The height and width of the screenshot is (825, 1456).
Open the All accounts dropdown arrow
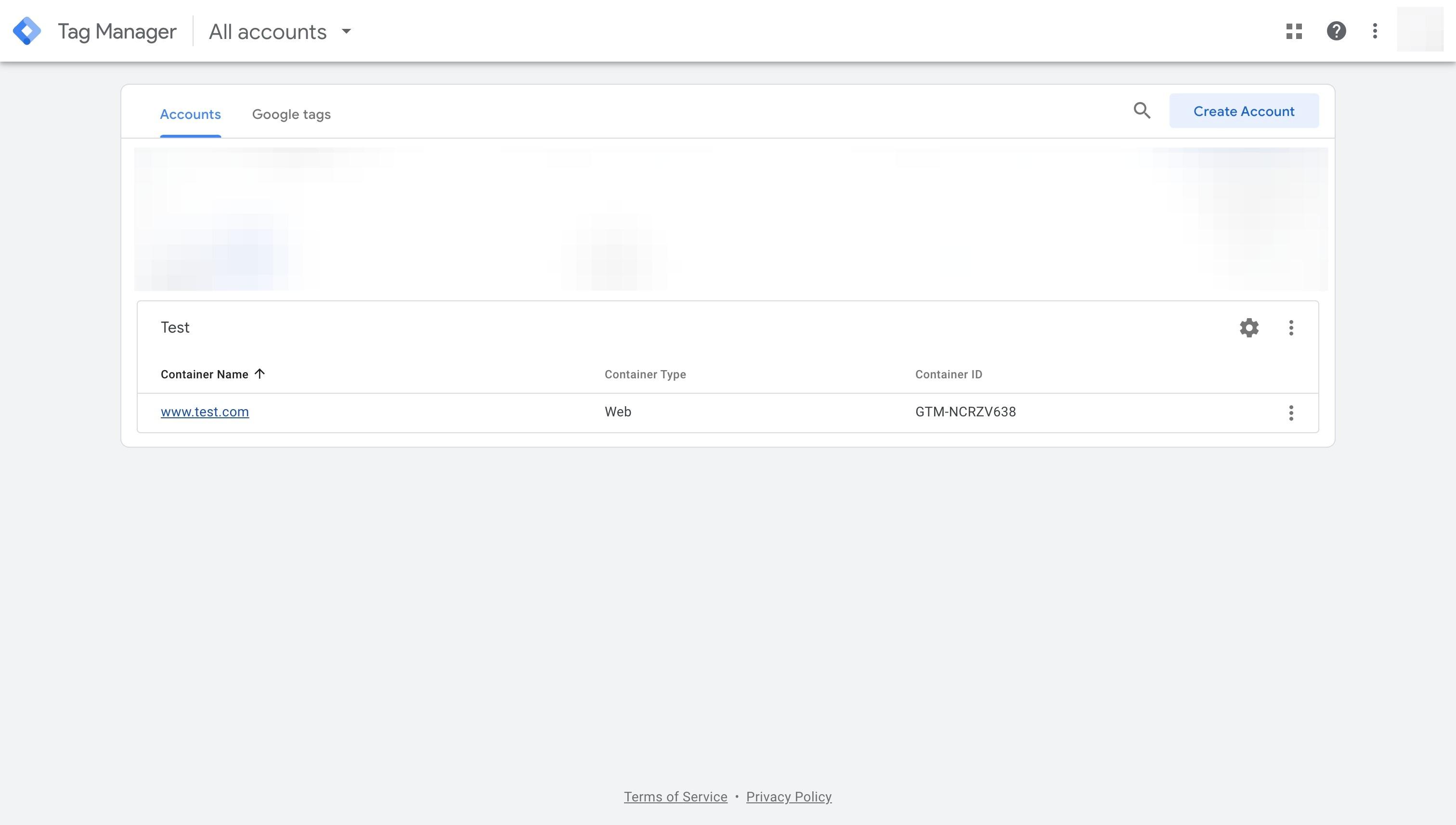coord(346,31)
